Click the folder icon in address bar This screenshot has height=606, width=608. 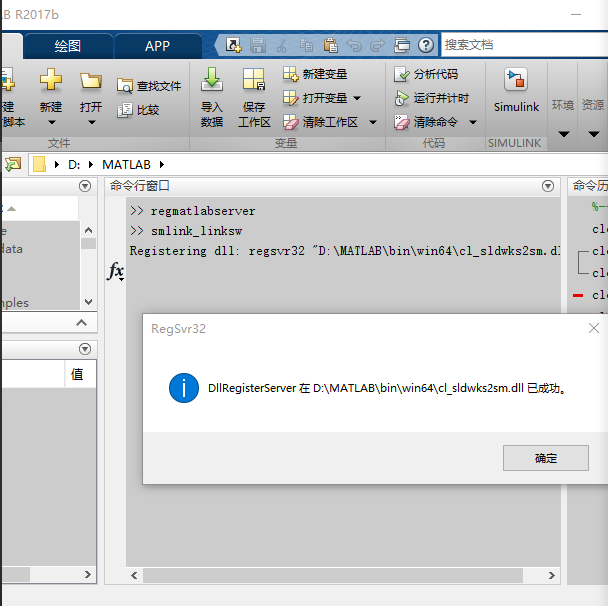point(39,164)
